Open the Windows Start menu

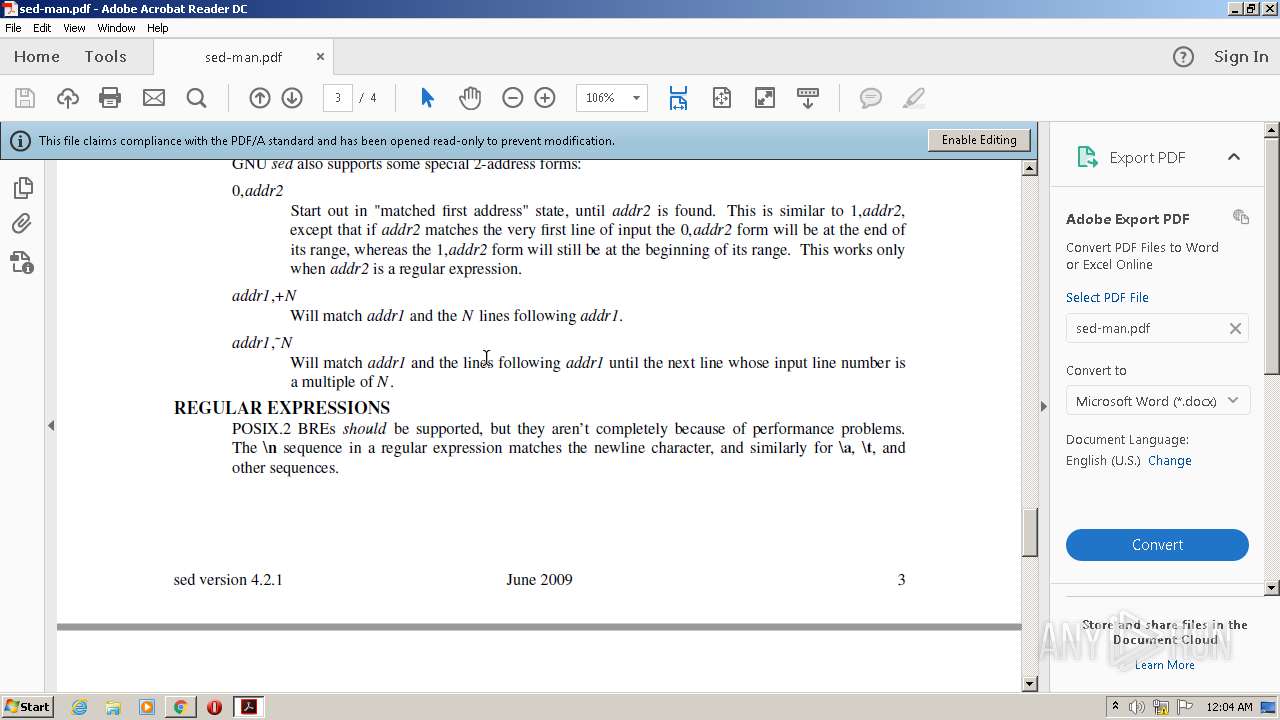pyautogui.click(x=27, y=706)
